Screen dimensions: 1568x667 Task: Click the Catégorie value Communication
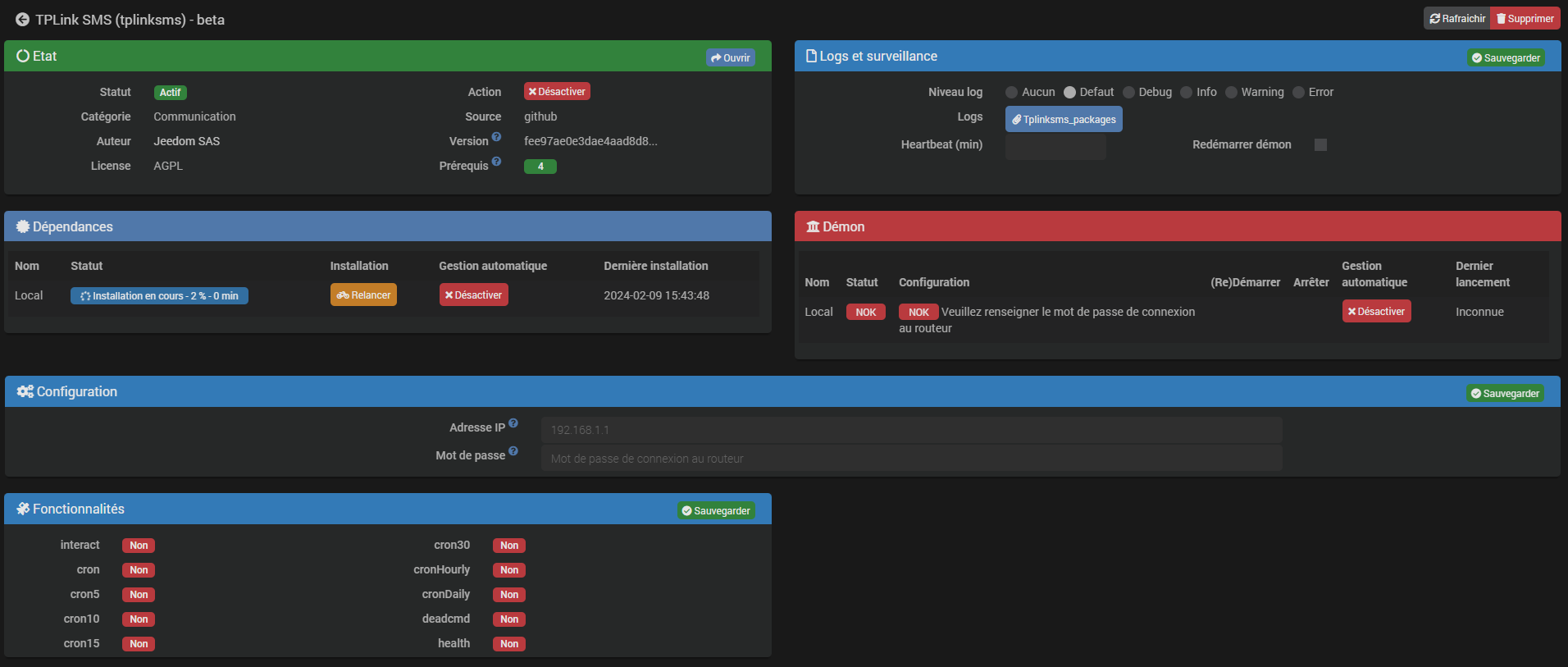194,116
